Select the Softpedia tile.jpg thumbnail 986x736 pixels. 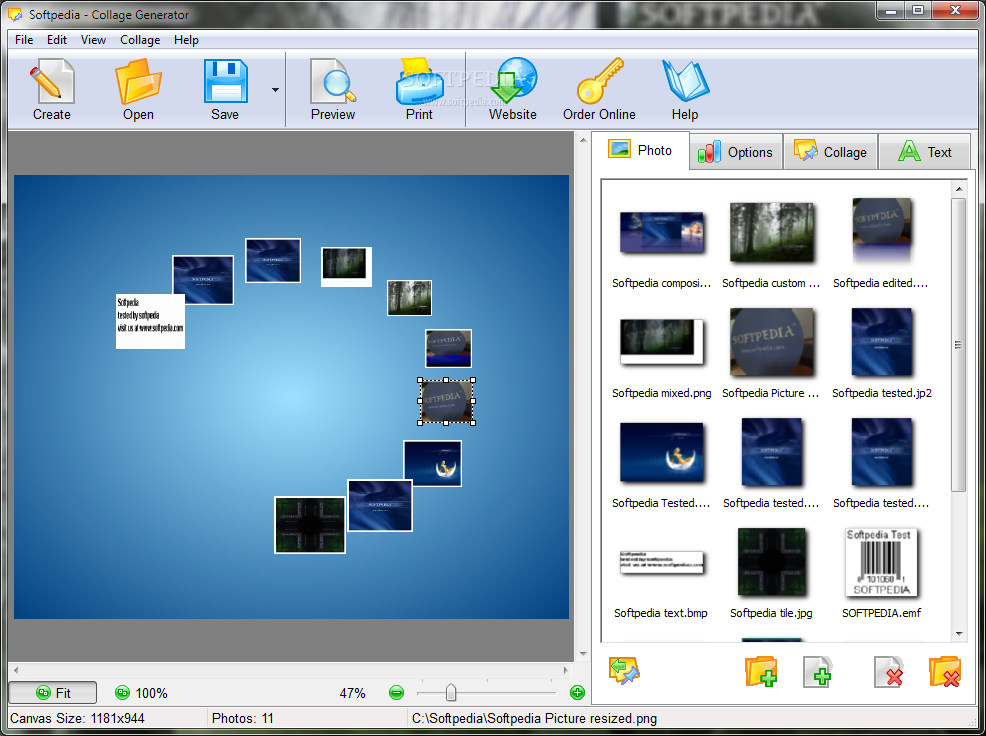(x=772, y=562)
